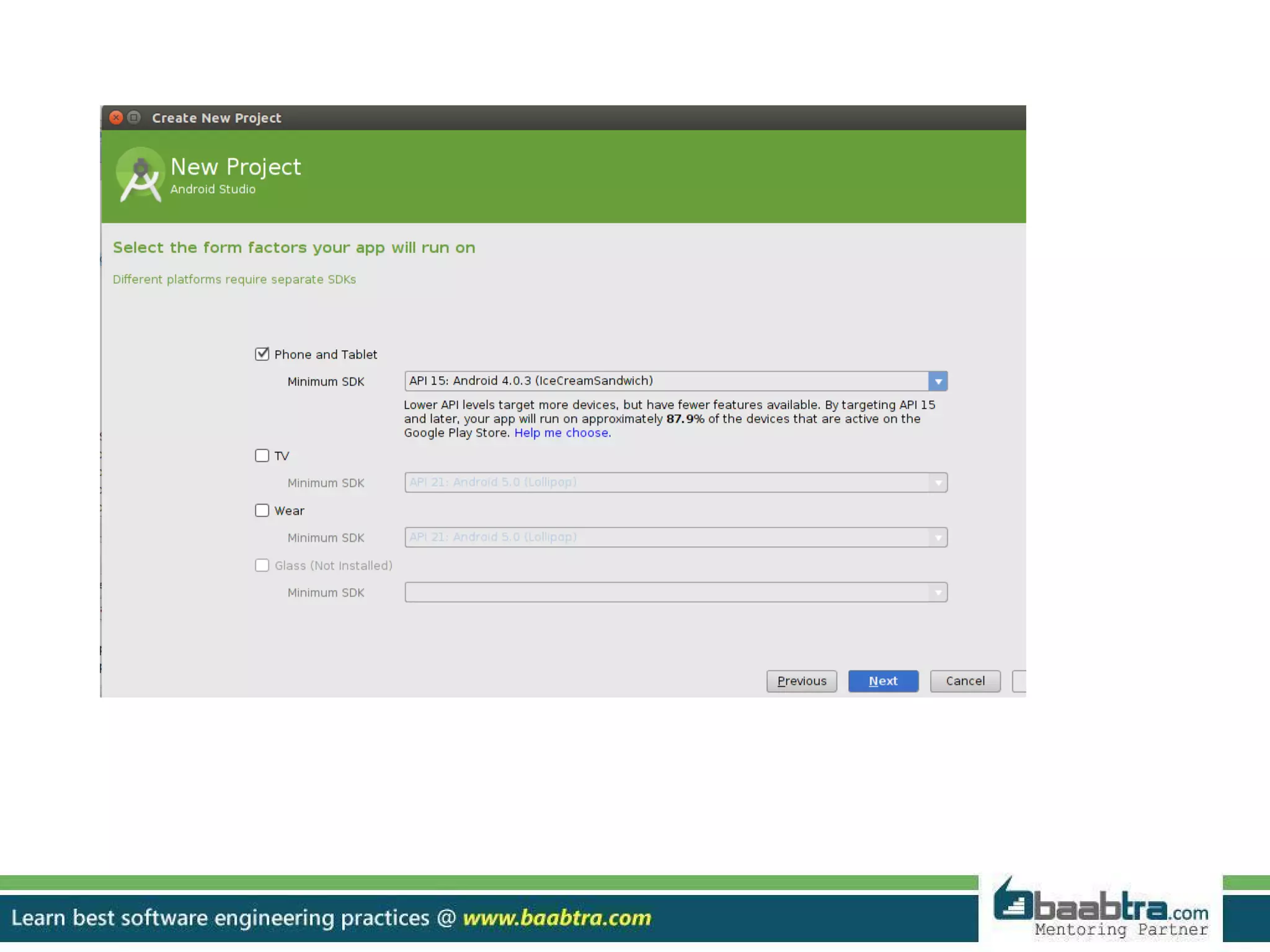The width and height of the screenshot is (1270, 952).
Task: Click the dialog's minimize window button
Action: tap(134, 118)
